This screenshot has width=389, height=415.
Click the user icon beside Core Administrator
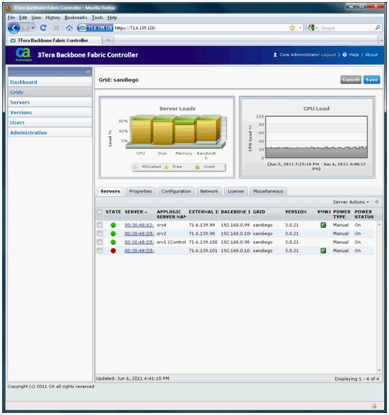[x=275, y=55]
